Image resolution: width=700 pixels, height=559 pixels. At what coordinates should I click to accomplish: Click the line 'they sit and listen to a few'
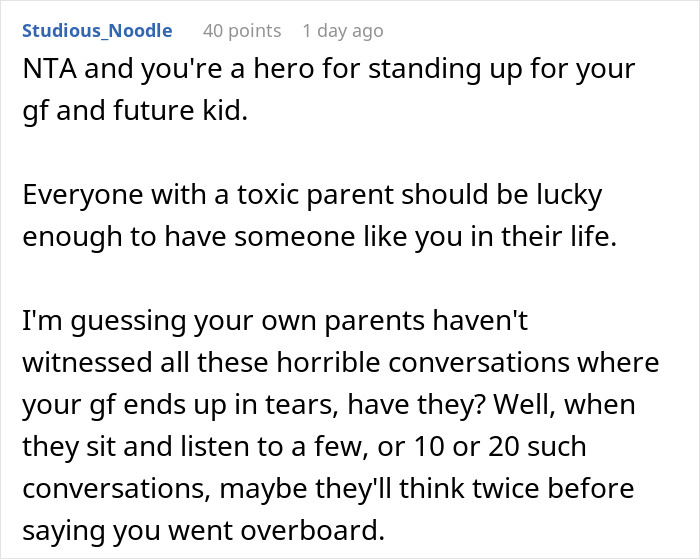[x=304, y=447]
